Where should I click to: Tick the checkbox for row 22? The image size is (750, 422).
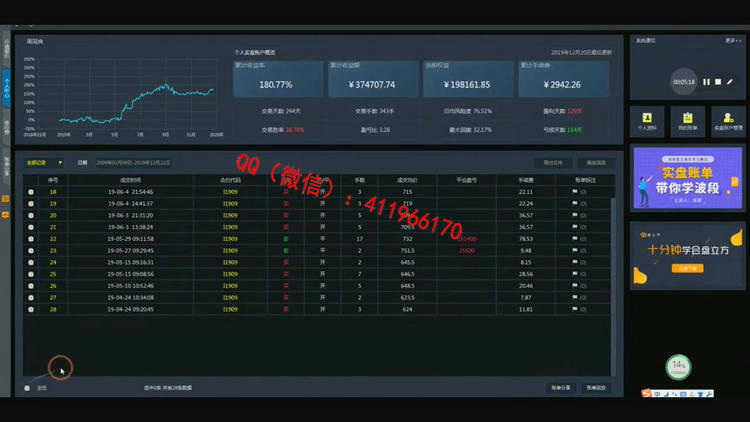coord(31,239)
